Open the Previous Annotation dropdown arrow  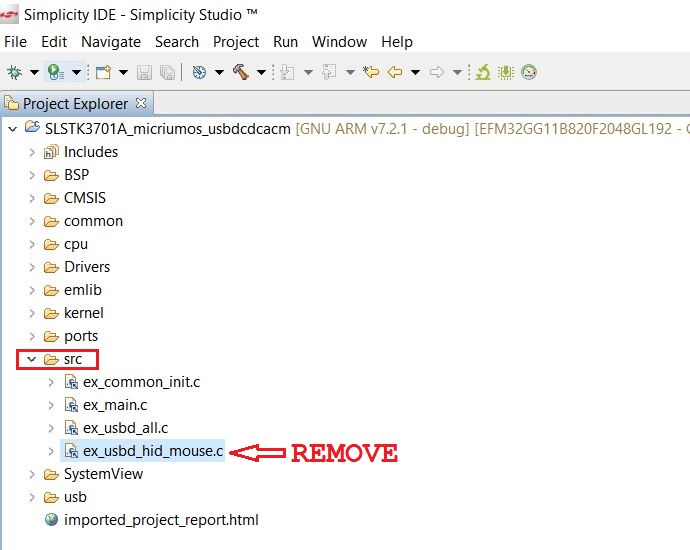point(350,72)
